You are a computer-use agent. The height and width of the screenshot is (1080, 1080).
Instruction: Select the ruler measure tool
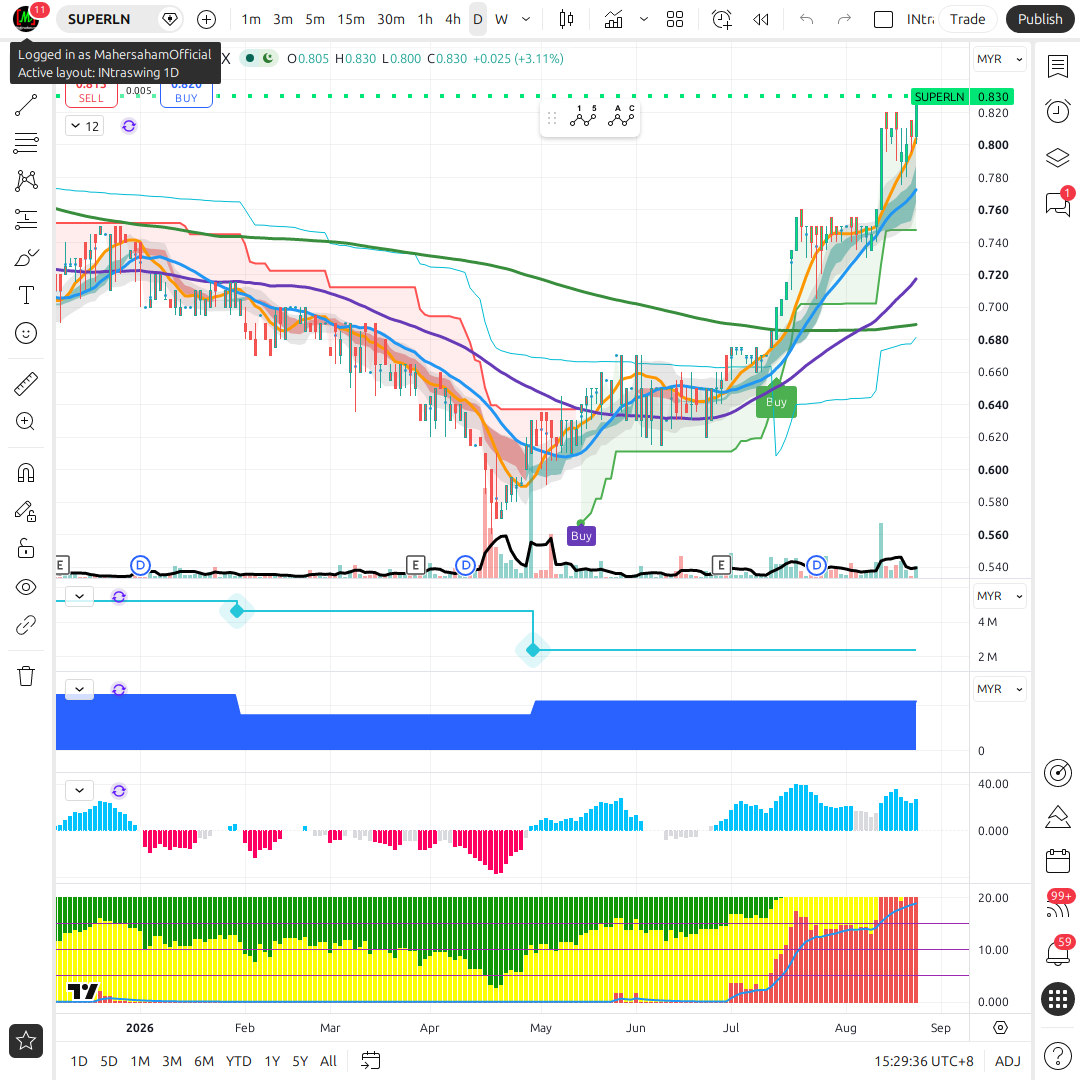pyautogui.click(x=25, y=384)
